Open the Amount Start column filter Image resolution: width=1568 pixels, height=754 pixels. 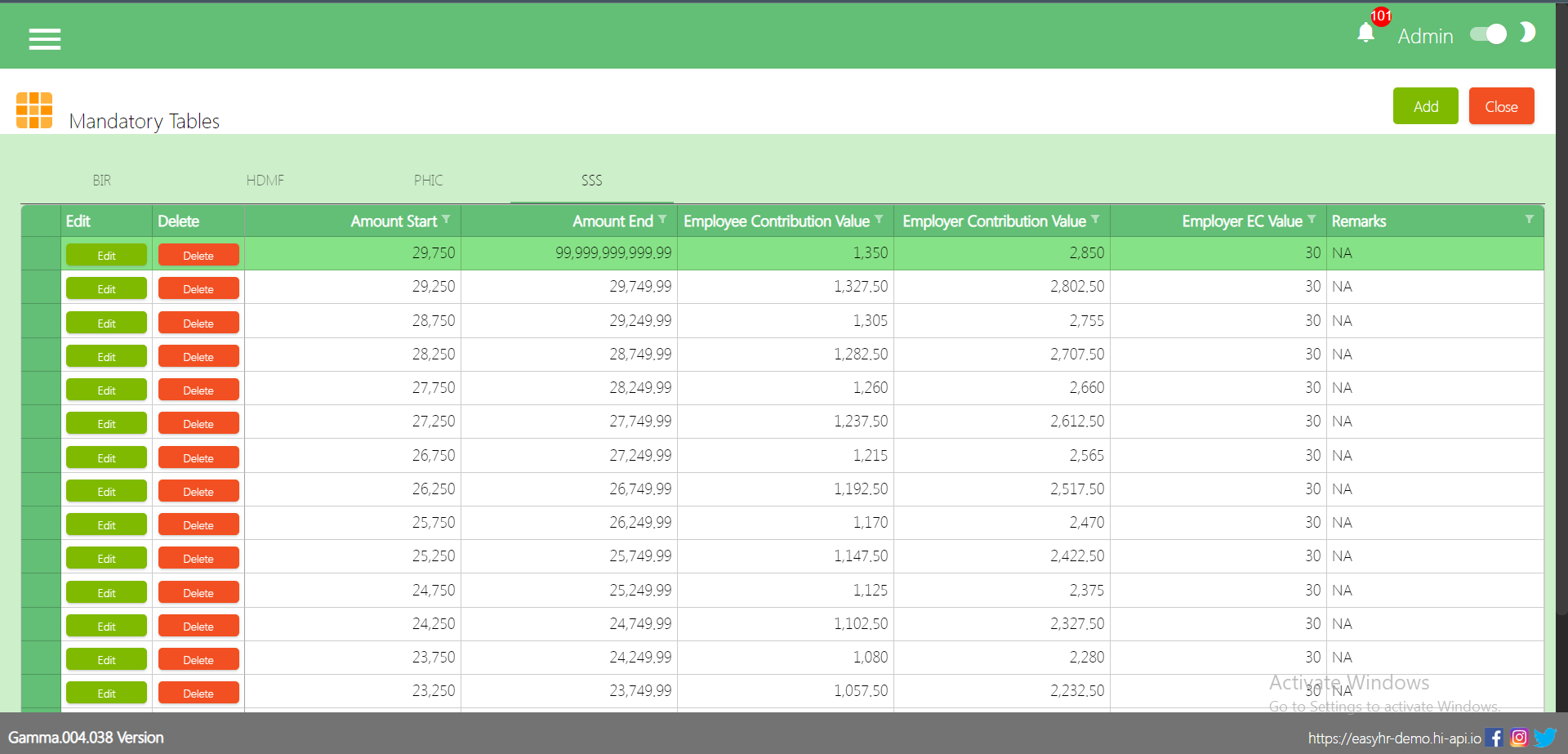click(447, 220)
